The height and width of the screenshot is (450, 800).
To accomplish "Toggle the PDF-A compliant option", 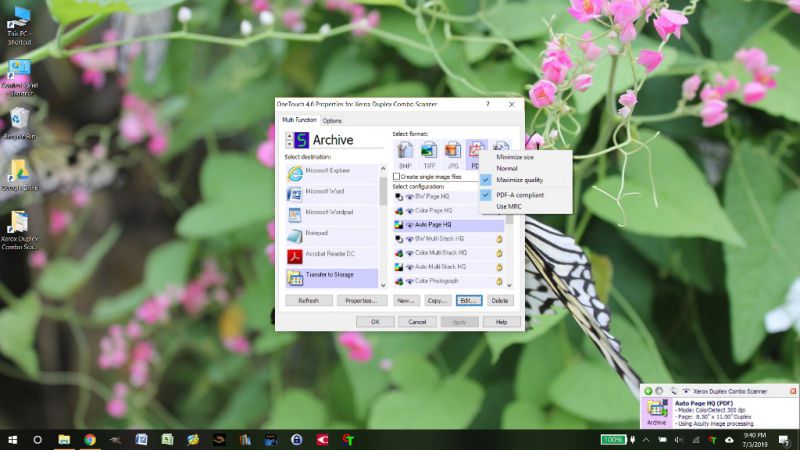I will (520, 194).
